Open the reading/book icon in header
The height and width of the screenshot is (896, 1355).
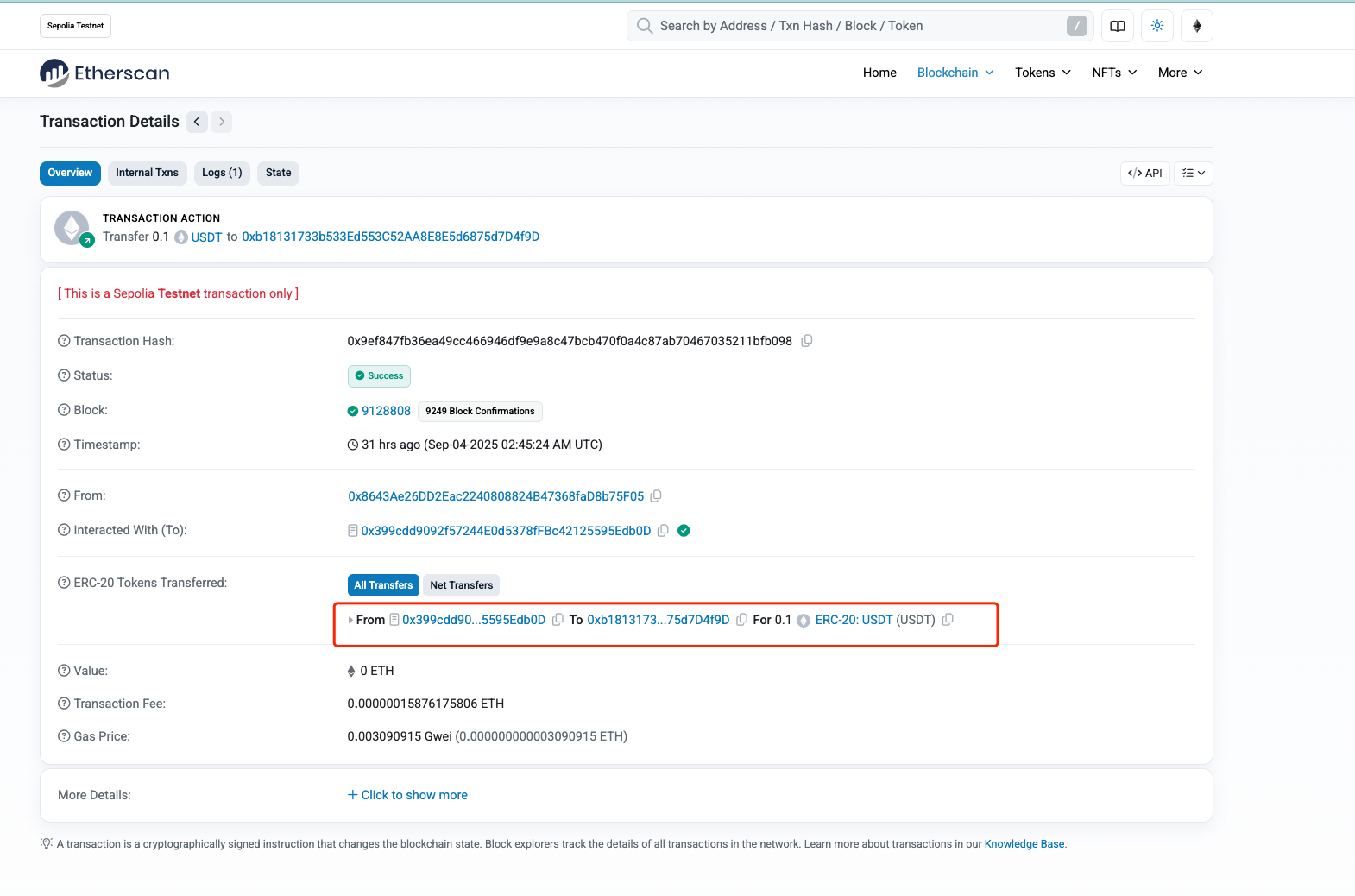[x=1118, y=26]
